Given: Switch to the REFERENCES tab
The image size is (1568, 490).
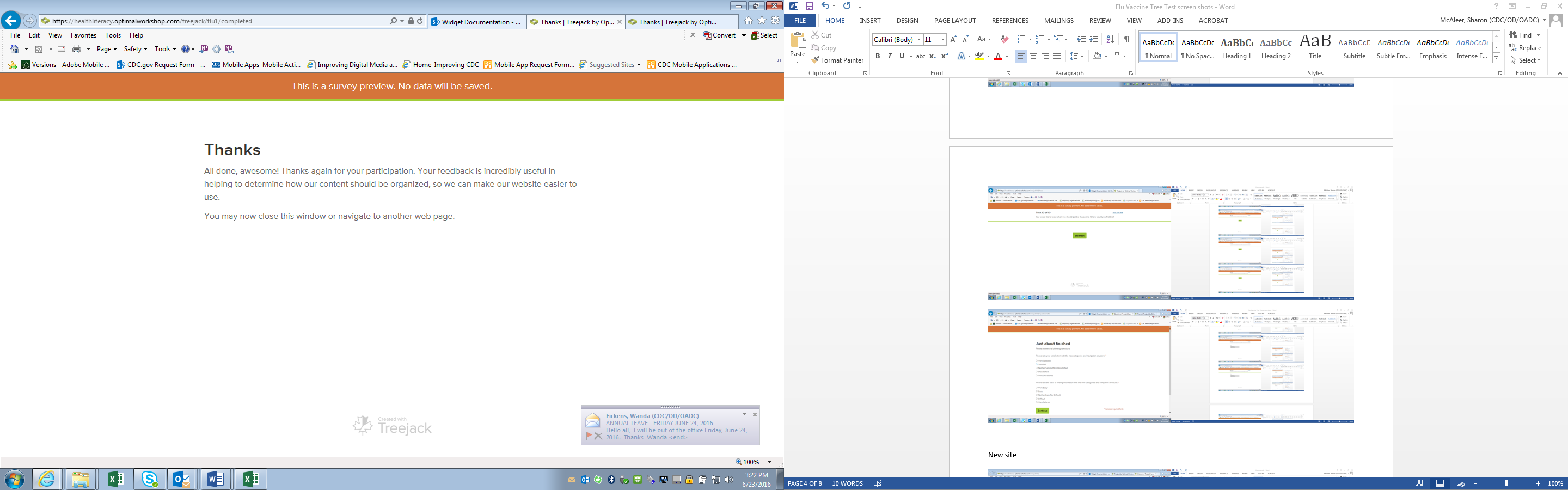Looking at the screenshot, I should [1010, 21].
